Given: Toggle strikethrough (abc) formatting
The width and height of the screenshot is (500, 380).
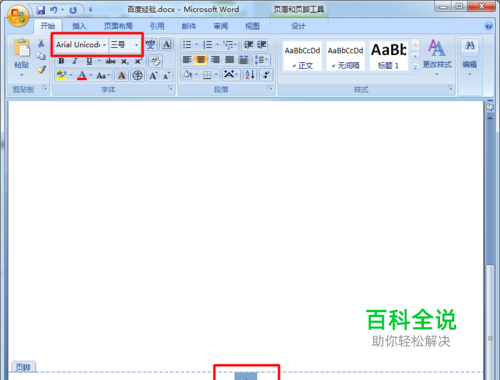Looking at the screenshot, I should tap(111, 61).
